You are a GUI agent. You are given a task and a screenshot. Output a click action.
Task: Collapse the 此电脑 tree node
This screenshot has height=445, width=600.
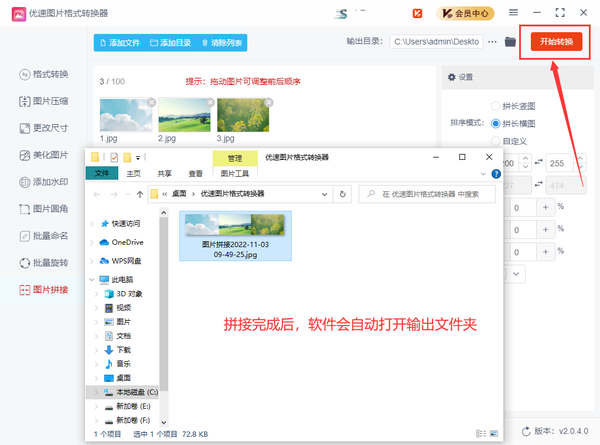click(94, 280)
